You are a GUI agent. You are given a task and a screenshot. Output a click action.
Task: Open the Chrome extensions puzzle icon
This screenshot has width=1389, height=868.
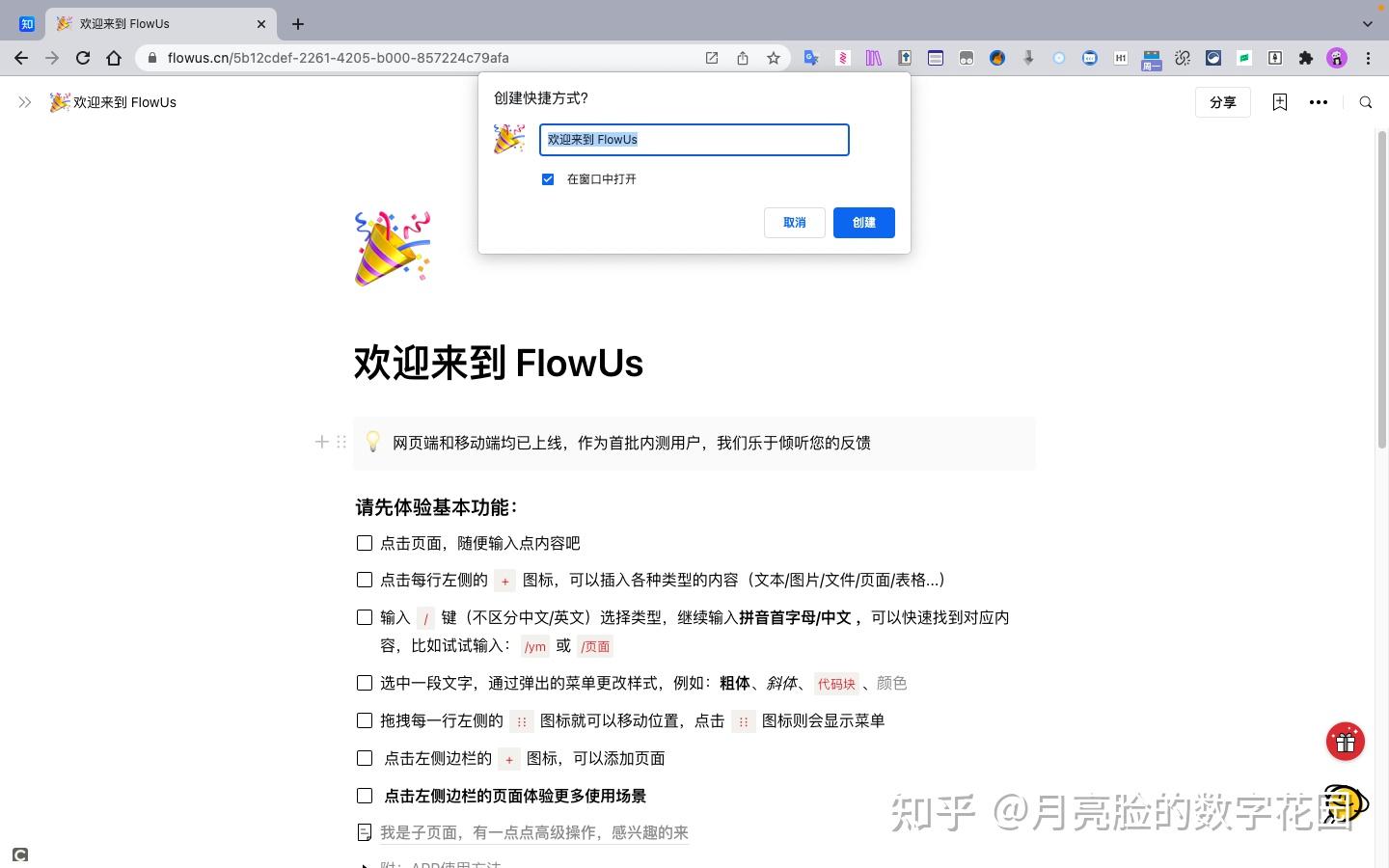tap(1306, 58)
